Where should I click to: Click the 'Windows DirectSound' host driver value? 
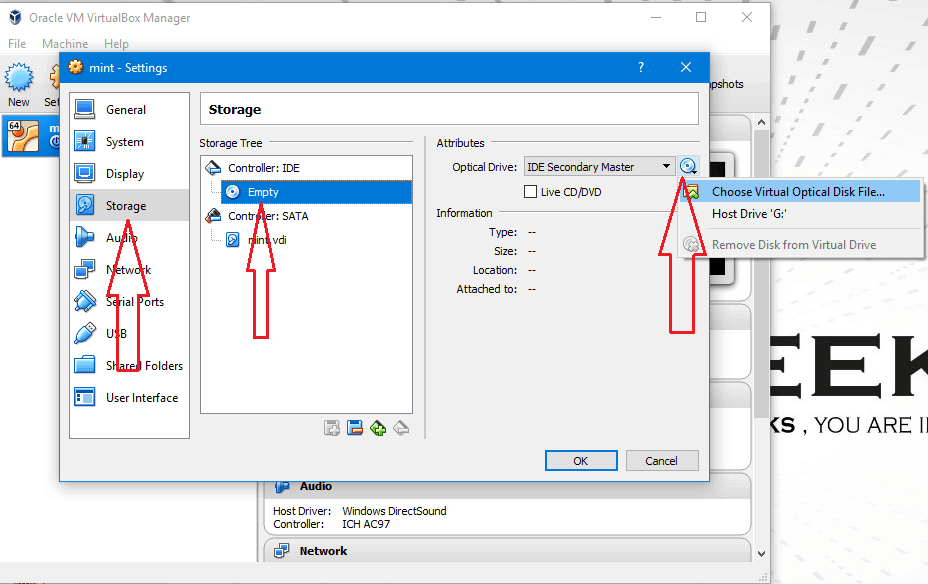pyautogui.click(x=394, y=511)
